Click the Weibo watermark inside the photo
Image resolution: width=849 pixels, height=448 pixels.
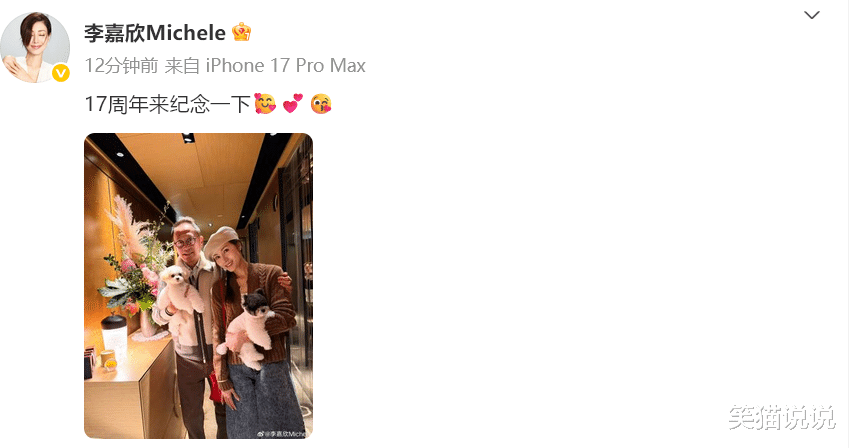(282, 434)
